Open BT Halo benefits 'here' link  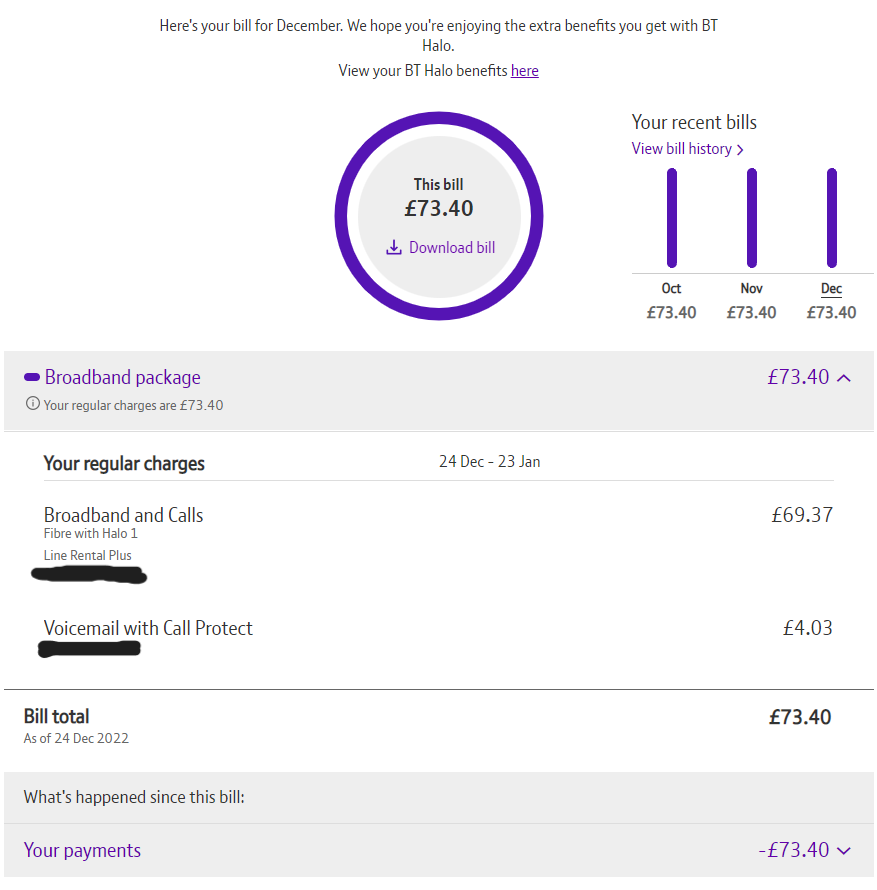point(524,70)
